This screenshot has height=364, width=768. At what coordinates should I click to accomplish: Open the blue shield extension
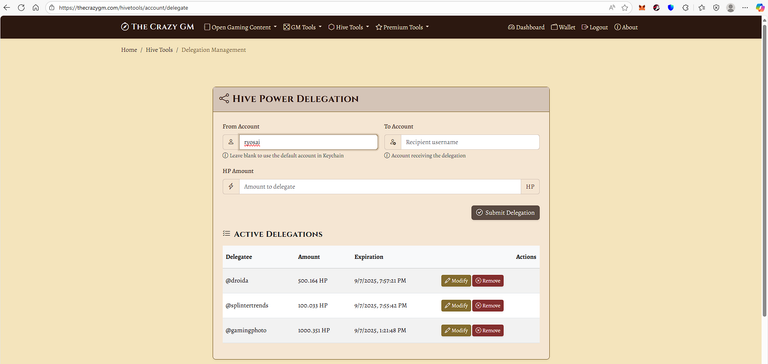click(671, 8)
